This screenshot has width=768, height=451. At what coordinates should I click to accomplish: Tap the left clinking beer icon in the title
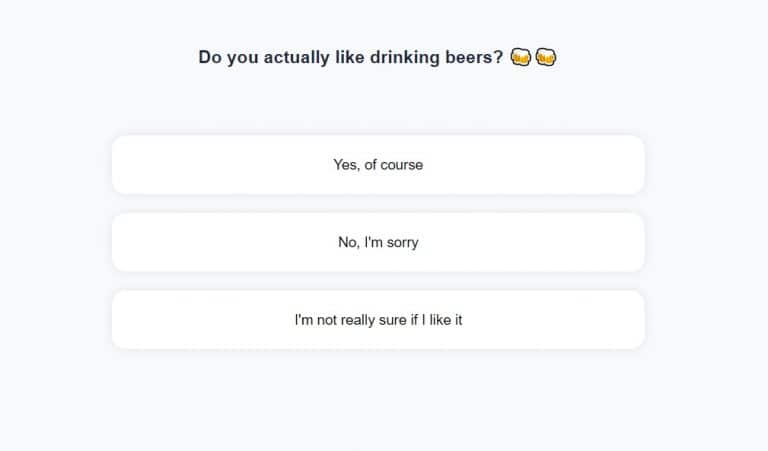pos(520,57)
